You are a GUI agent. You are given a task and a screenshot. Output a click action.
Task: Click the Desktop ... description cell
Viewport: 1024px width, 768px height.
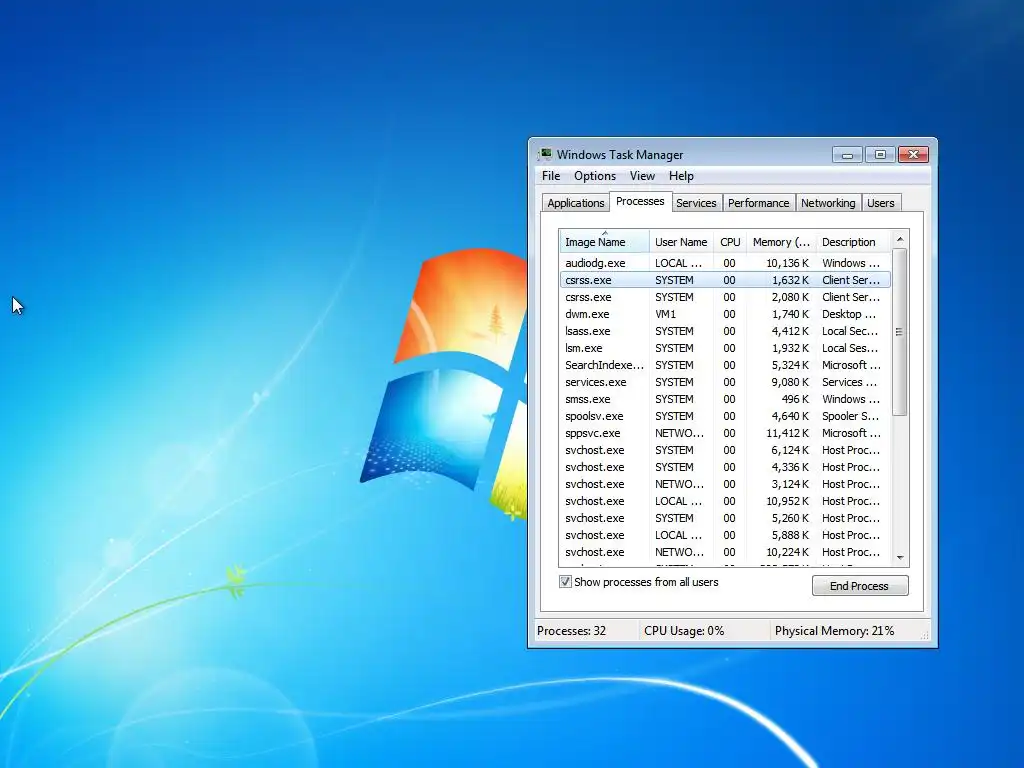pyautogui.click(x=849, y=314)
